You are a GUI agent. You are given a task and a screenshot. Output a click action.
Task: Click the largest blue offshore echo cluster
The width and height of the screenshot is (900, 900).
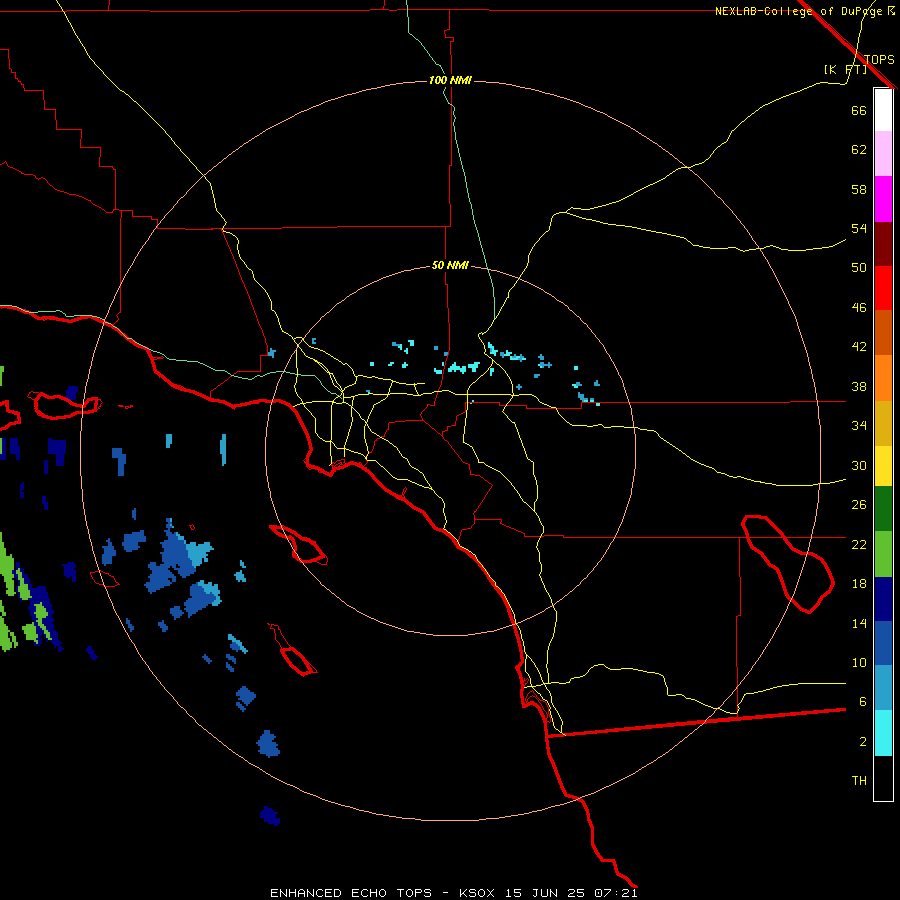178,557
